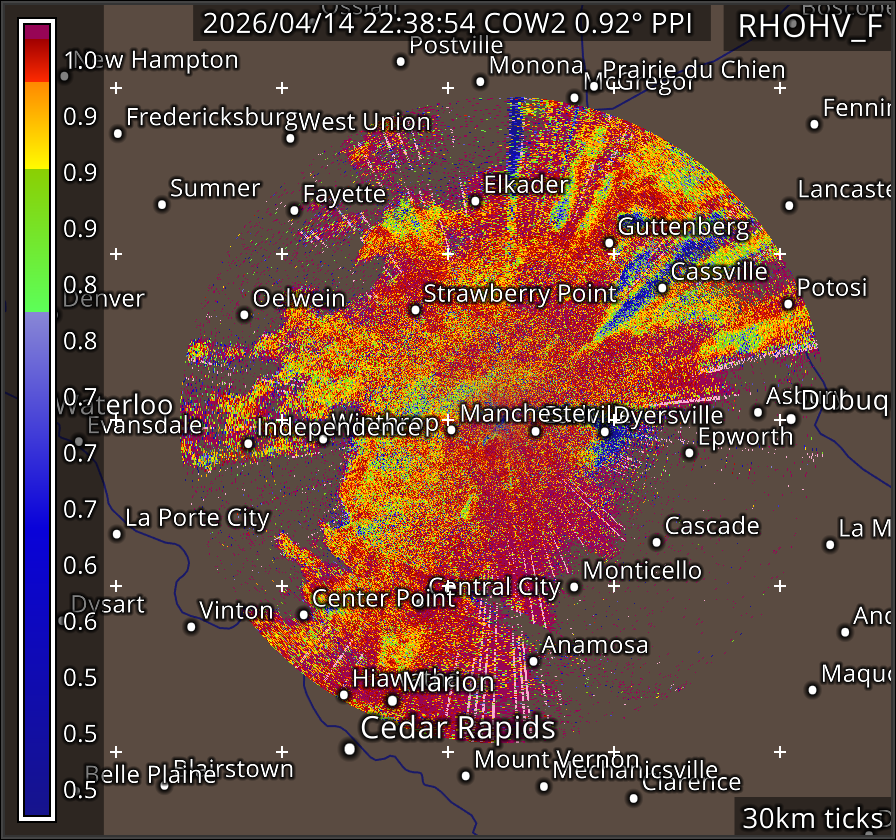Click the Strawberry Point marker dot
The height and width of the screenshot is (840, 896).
[x=416, y=310]
